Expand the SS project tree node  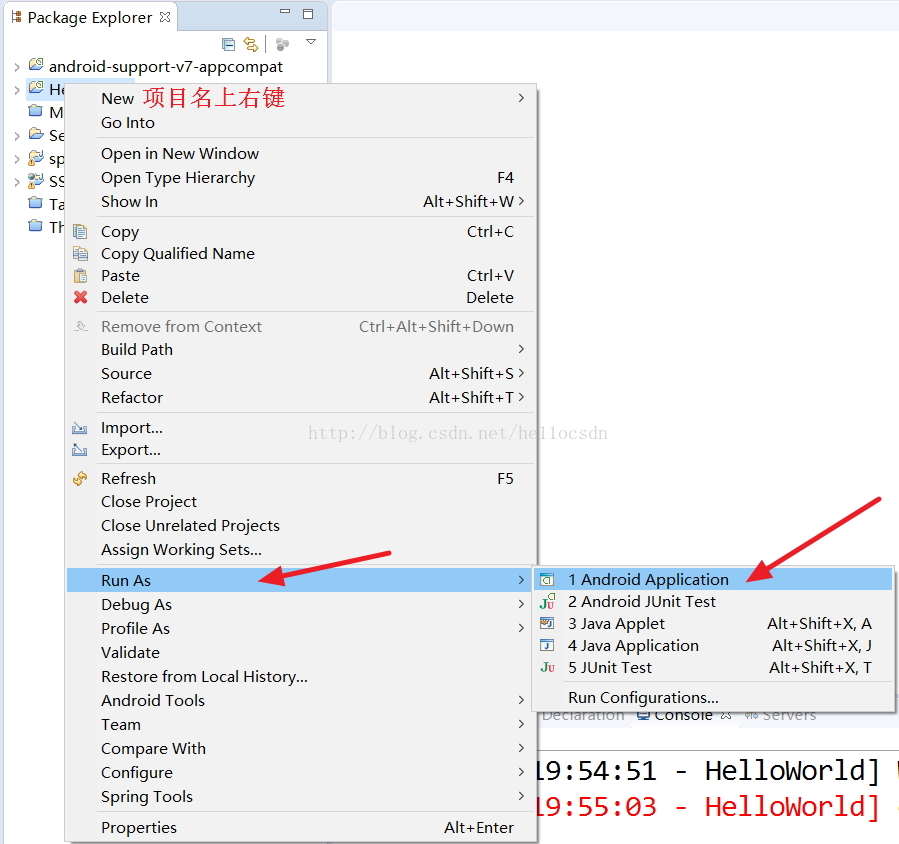[17, 182]
